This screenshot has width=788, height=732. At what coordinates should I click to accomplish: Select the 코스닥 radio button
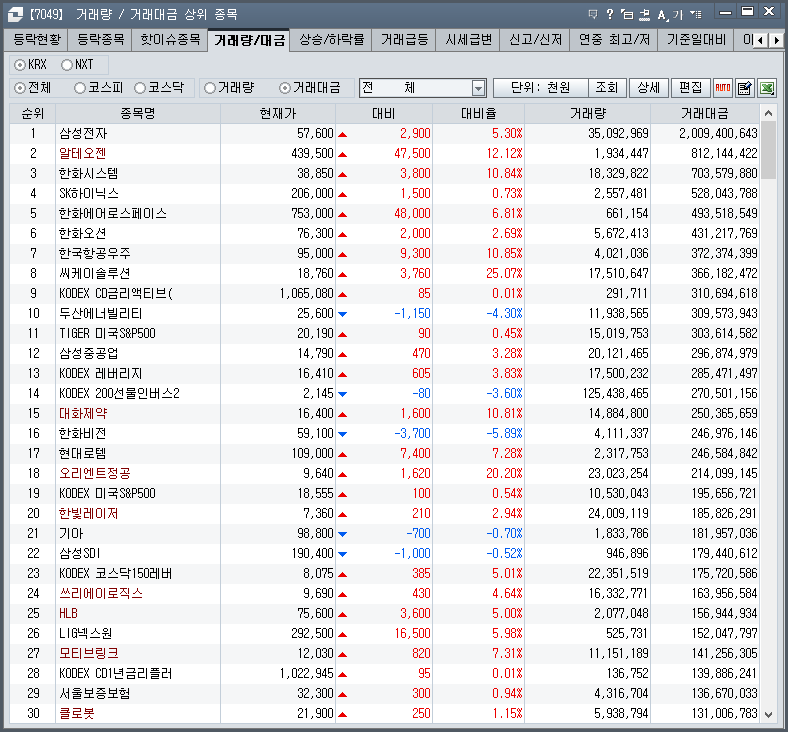[x=140, y=88]
